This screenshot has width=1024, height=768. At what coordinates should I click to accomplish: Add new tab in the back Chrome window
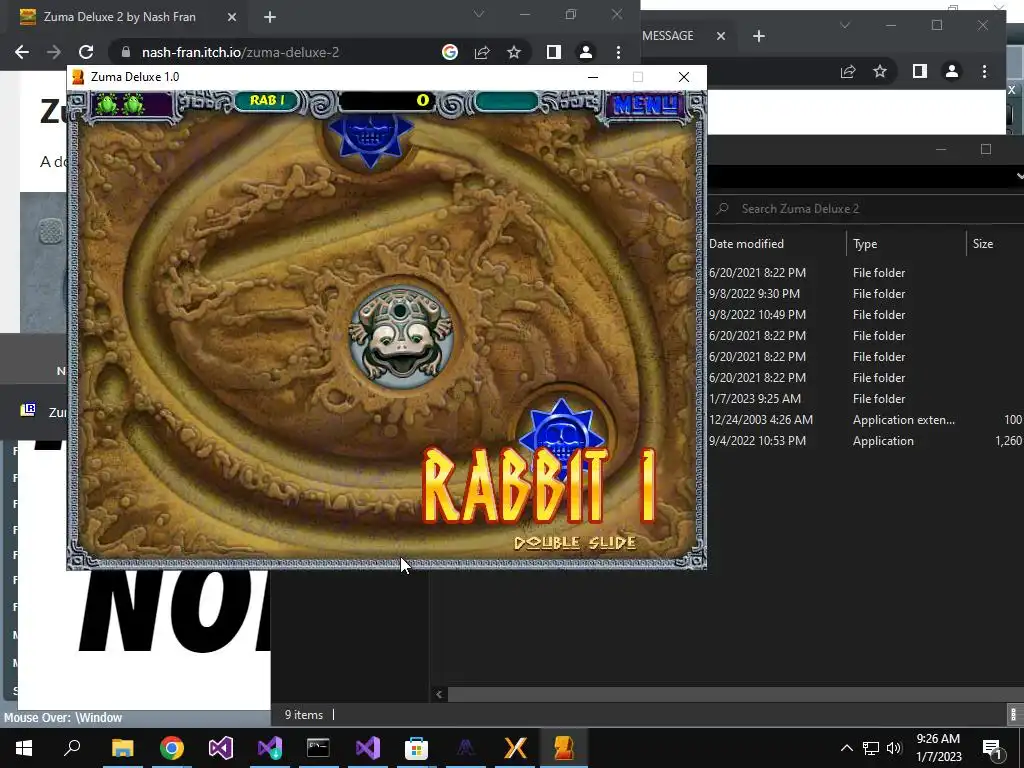(758, 36)
